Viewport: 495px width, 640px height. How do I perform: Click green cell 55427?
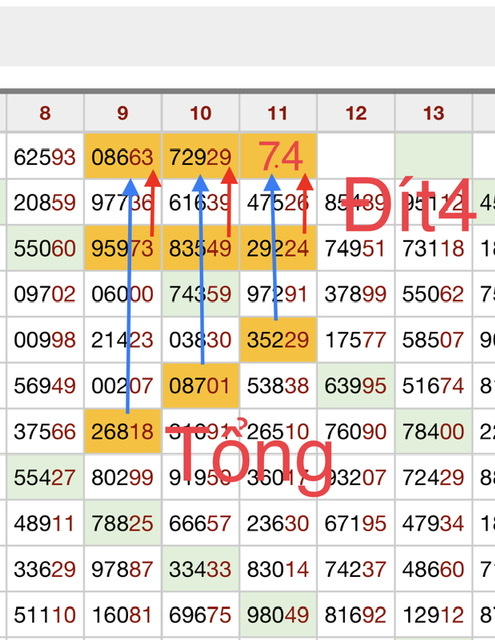(45, 477)
